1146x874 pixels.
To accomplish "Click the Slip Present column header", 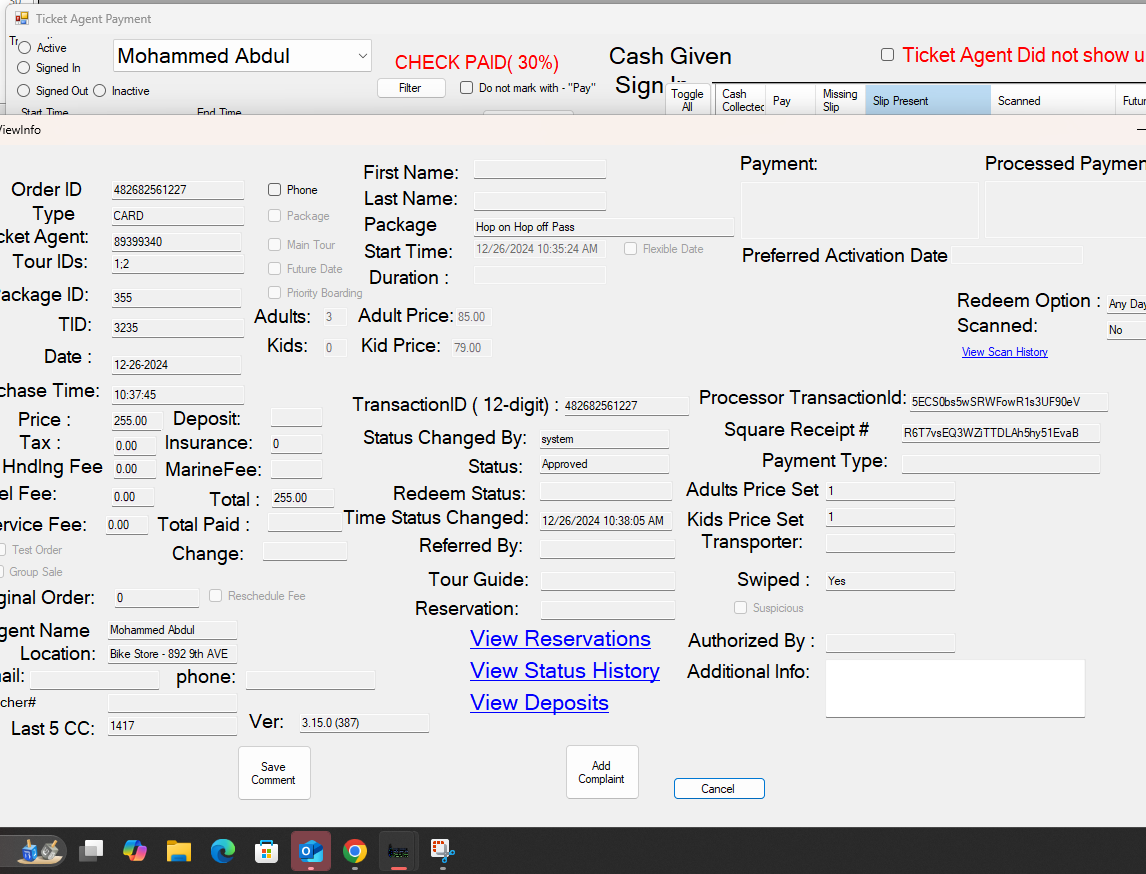I will [926, 101].
